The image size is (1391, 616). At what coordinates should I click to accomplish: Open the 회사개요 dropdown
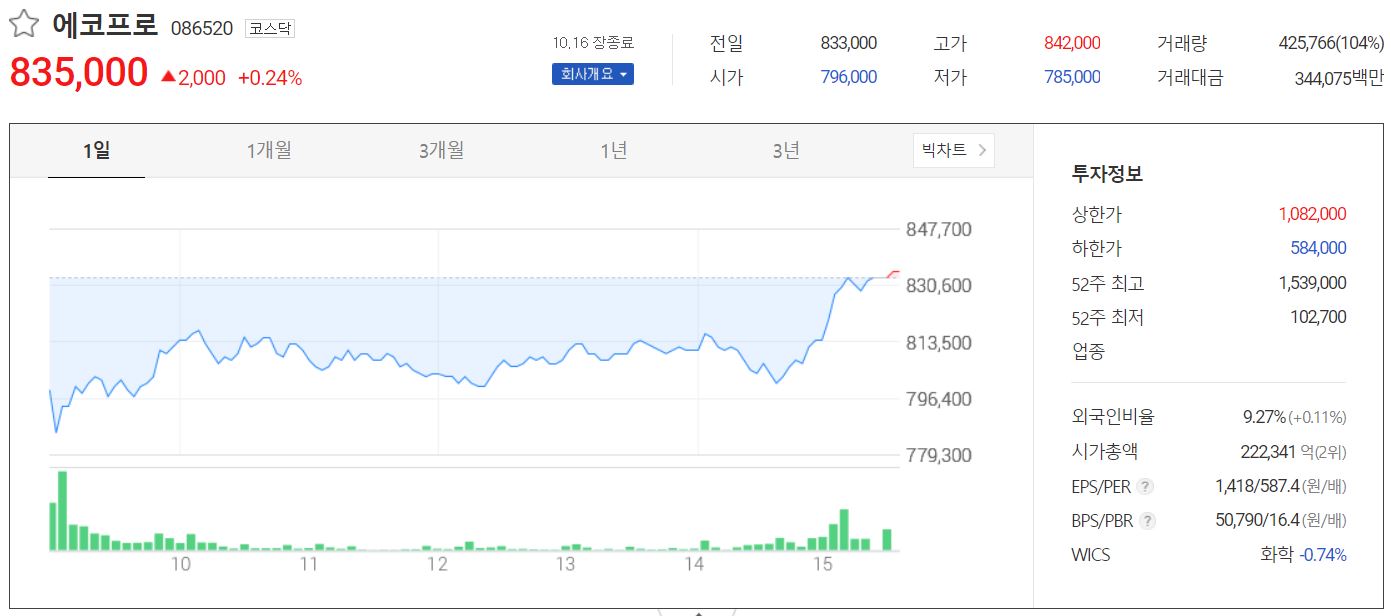[592, 73]
